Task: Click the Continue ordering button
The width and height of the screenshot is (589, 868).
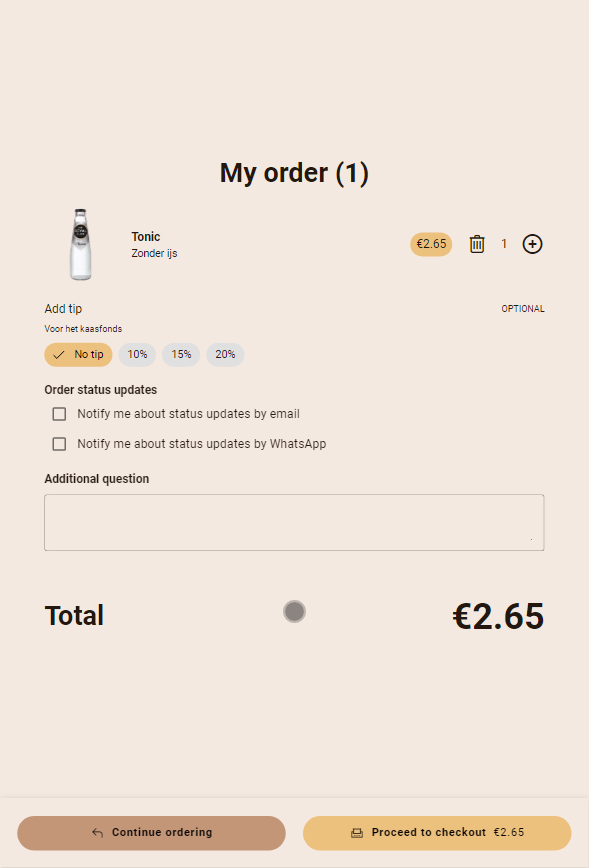Action: pos(151,833)
